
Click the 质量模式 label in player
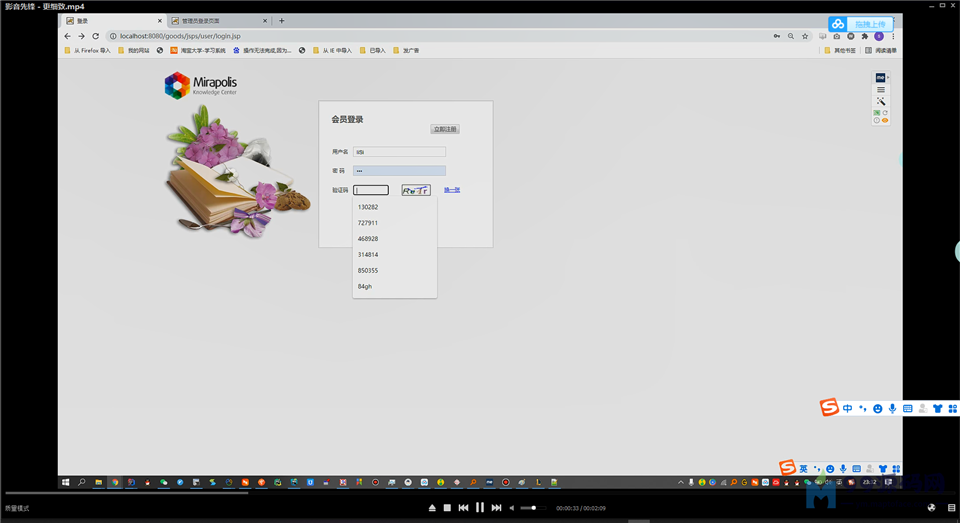[17, 508]
